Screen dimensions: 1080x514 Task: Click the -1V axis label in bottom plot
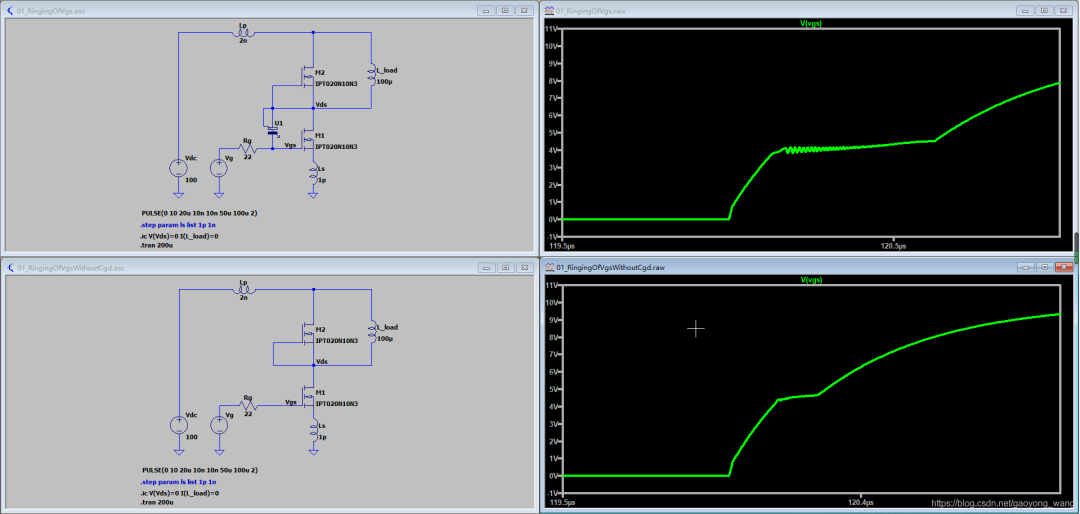point(554,493)
